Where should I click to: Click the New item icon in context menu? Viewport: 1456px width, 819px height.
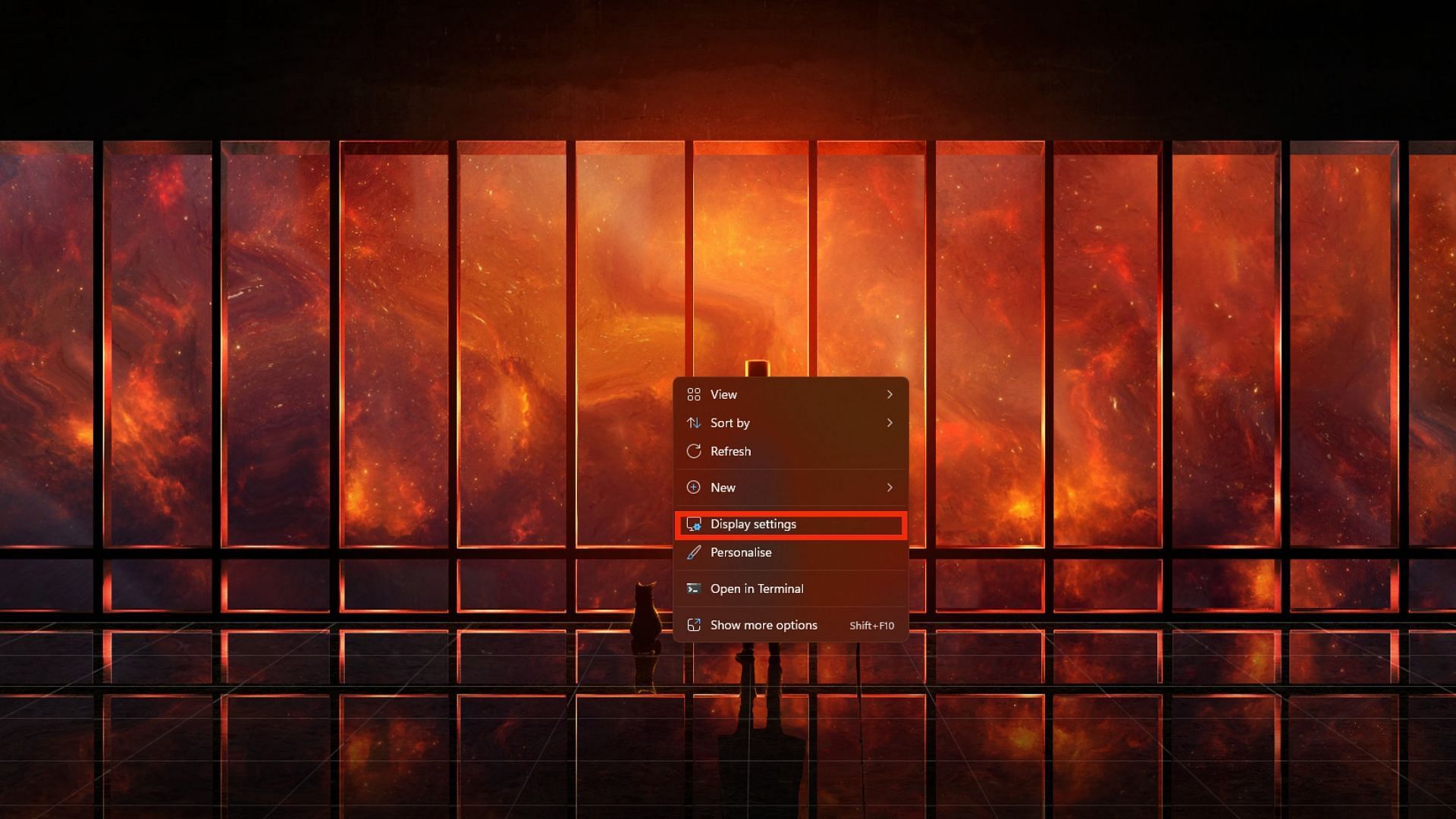(x=694, y=487)
